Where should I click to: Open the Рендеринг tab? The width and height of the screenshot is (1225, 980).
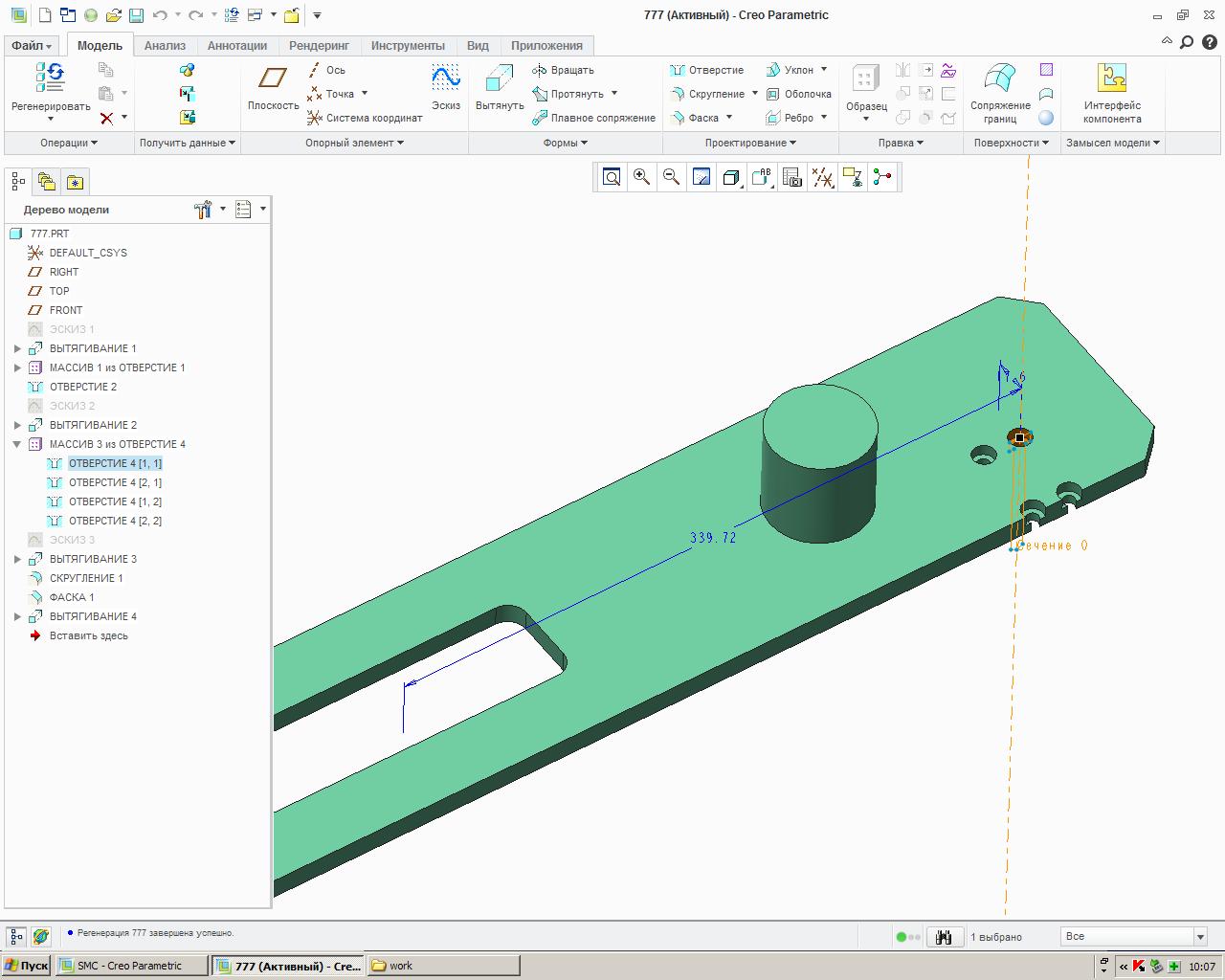point(319,46)
